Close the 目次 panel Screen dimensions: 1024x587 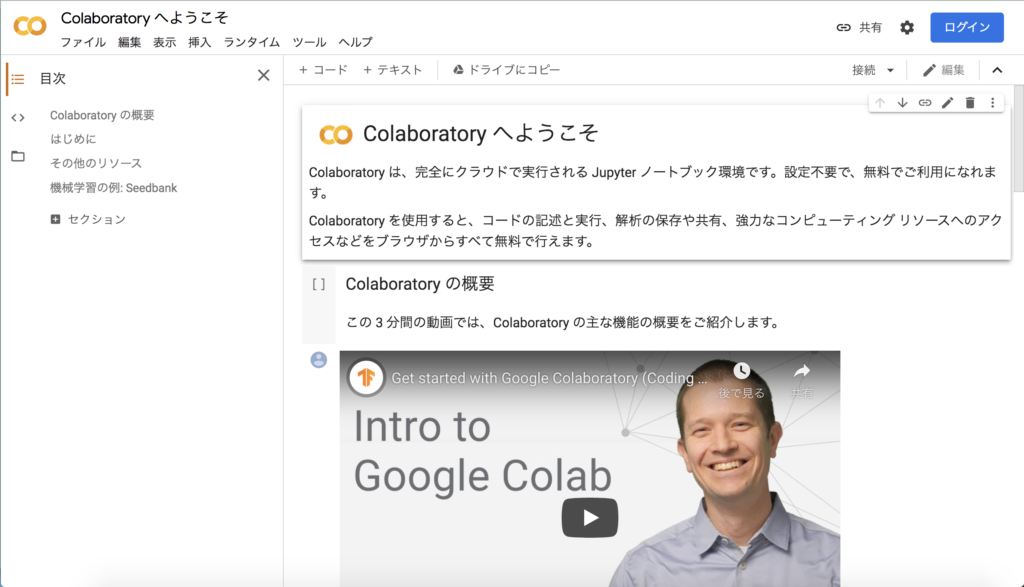263,76
